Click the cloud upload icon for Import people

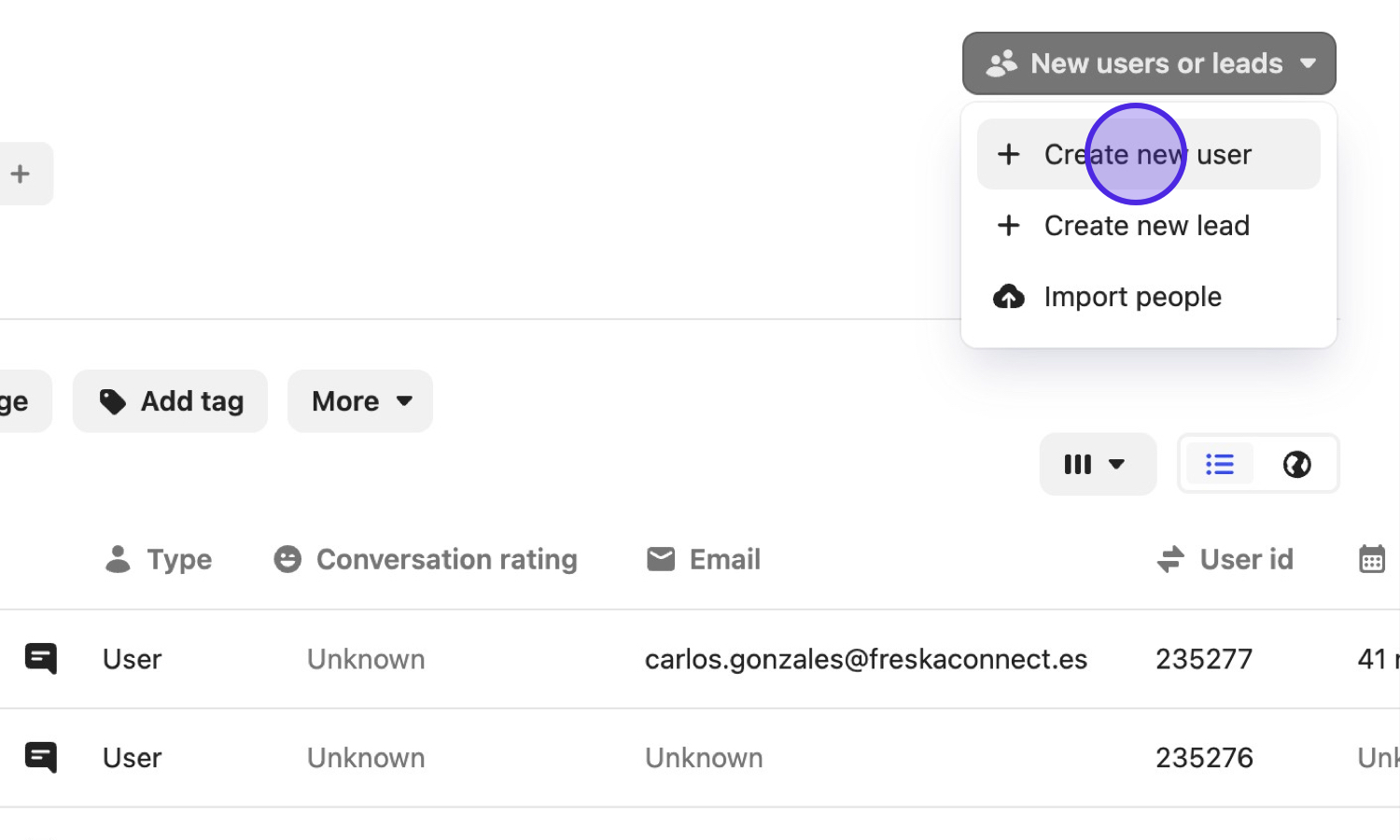[1008, 297]
